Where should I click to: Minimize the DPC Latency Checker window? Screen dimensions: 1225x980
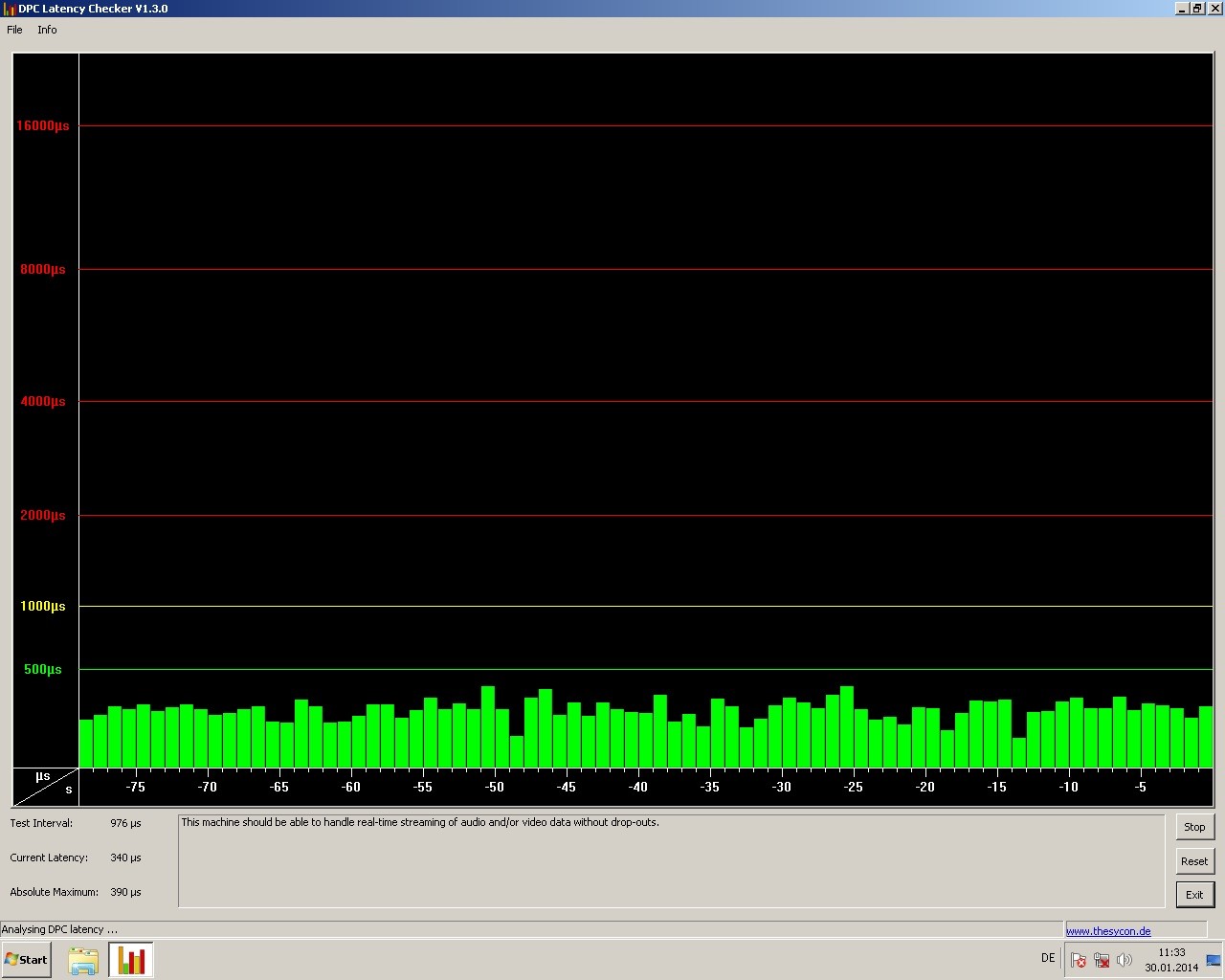(1182, 9)
